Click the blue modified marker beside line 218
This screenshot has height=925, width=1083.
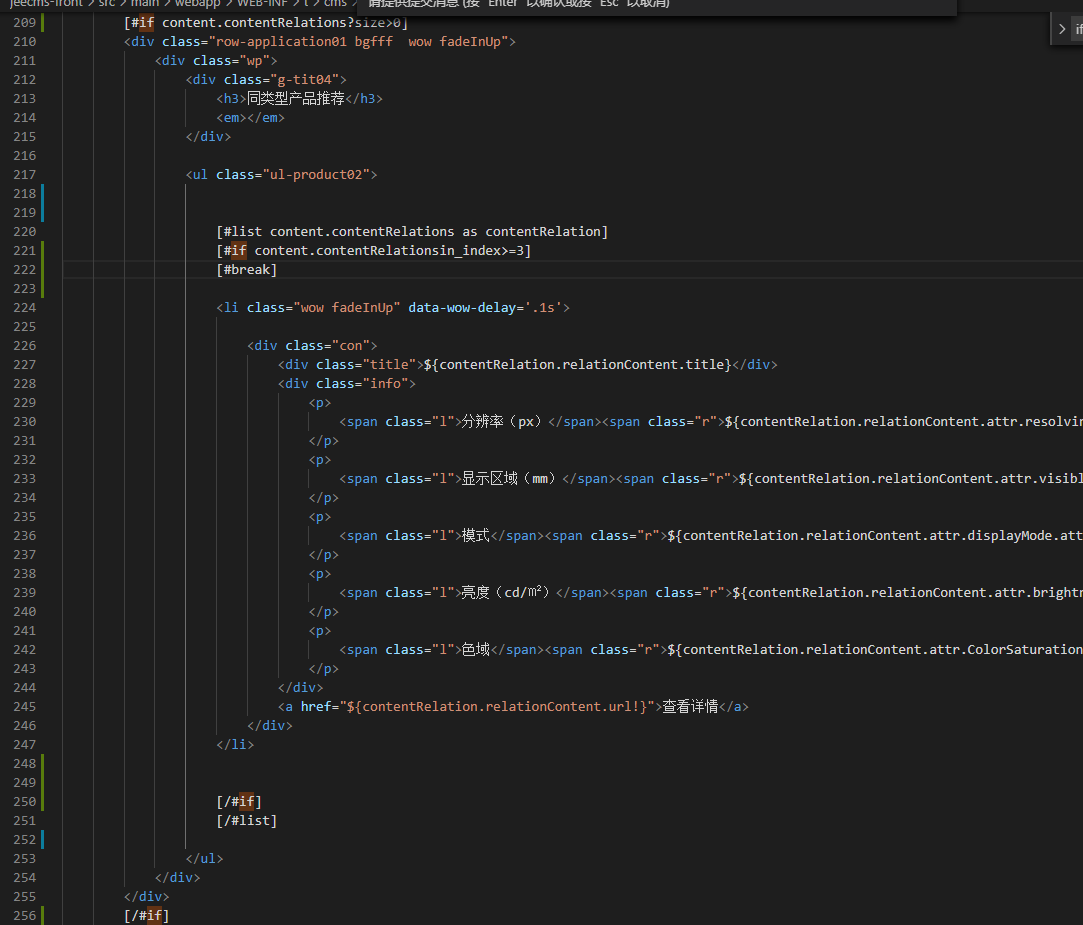pyautogui.click(x=43, y=194)
